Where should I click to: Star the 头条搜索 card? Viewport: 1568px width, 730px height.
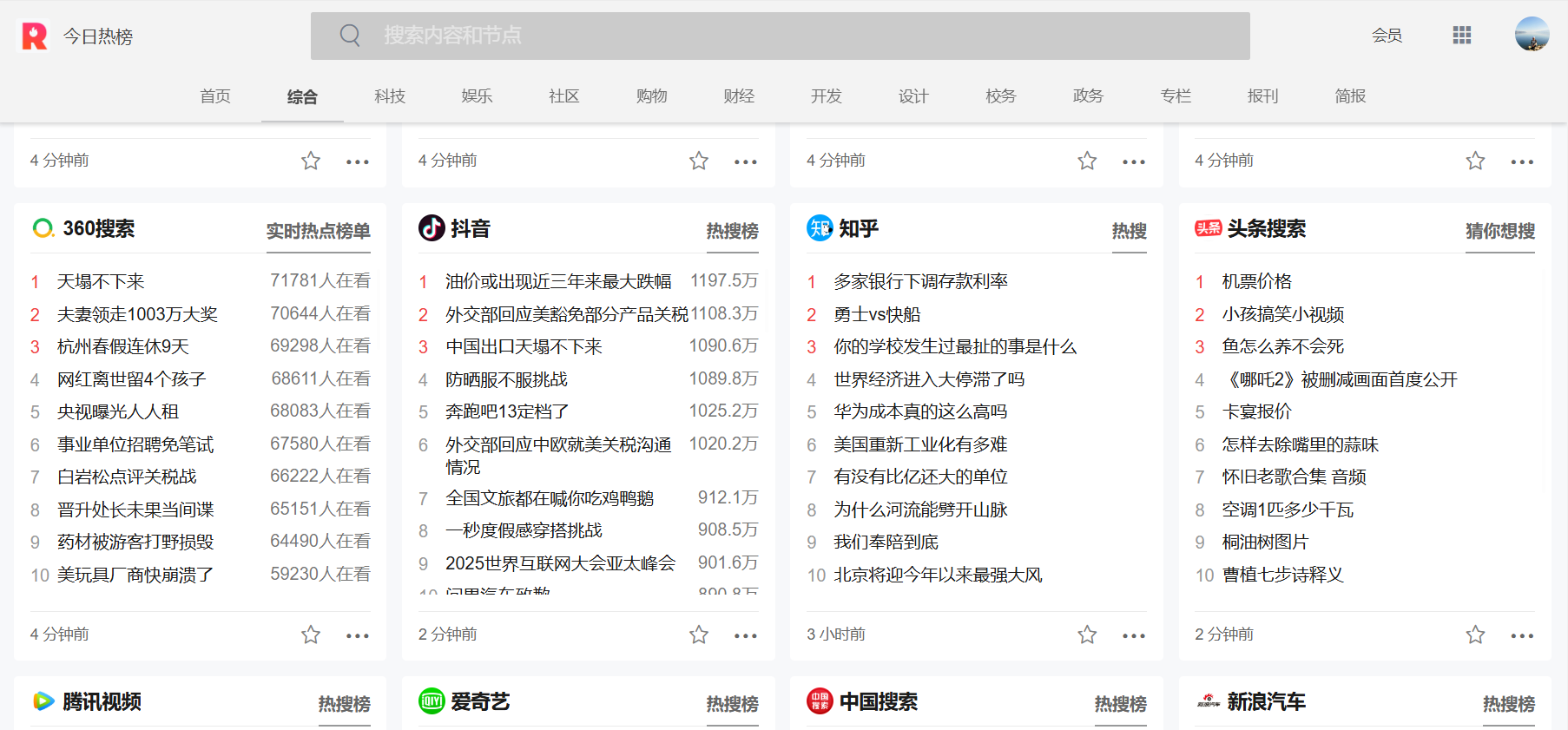pos(1475,635)
